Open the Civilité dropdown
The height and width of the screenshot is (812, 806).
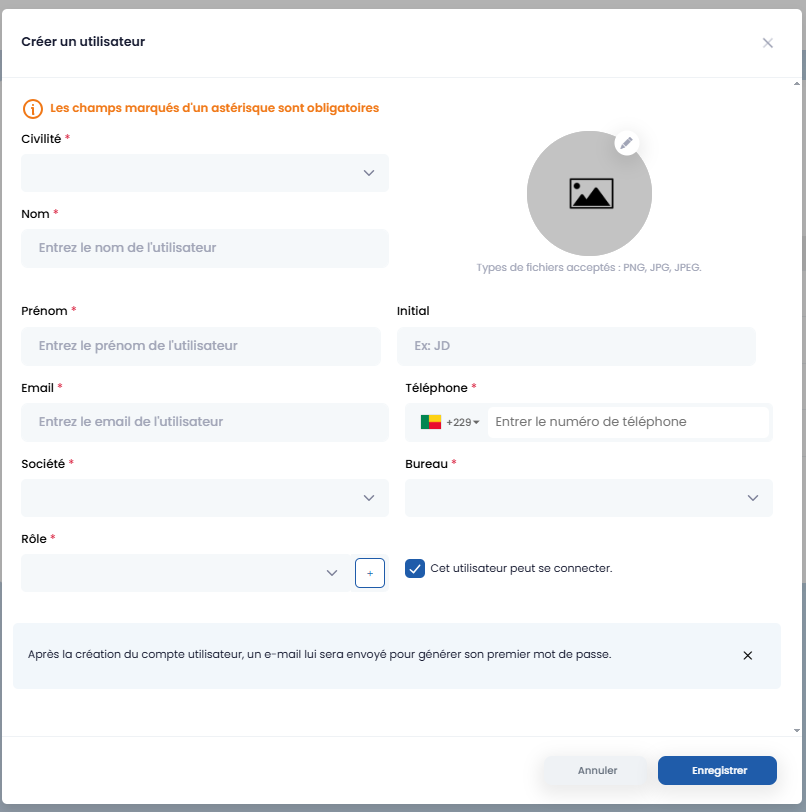(x=204, y=173)
